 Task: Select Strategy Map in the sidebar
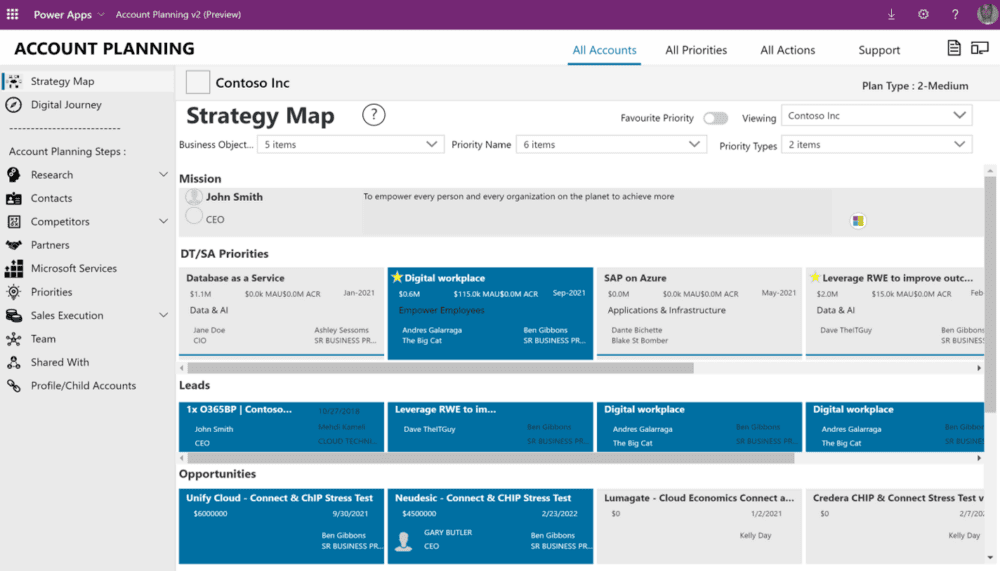[87, 81]
